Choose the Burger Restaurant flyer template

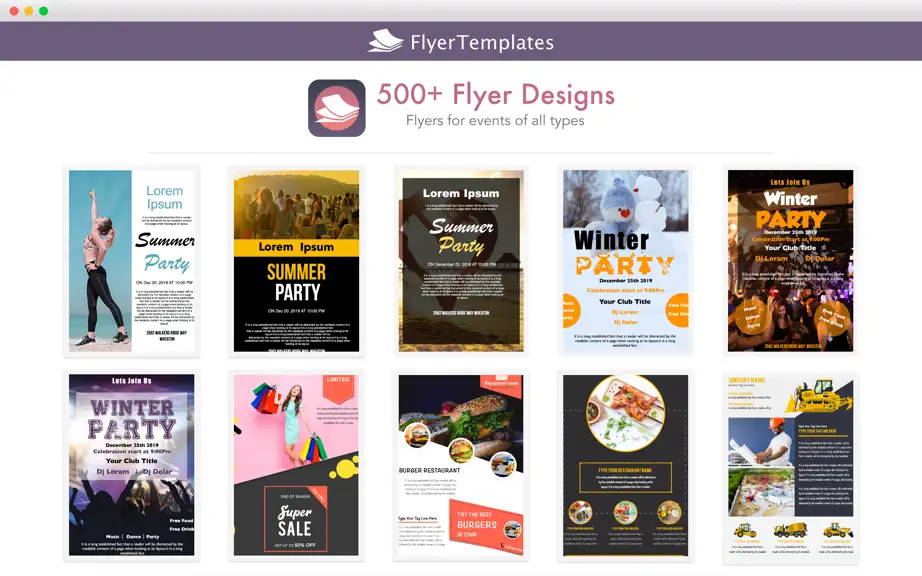tap(461, 465)
